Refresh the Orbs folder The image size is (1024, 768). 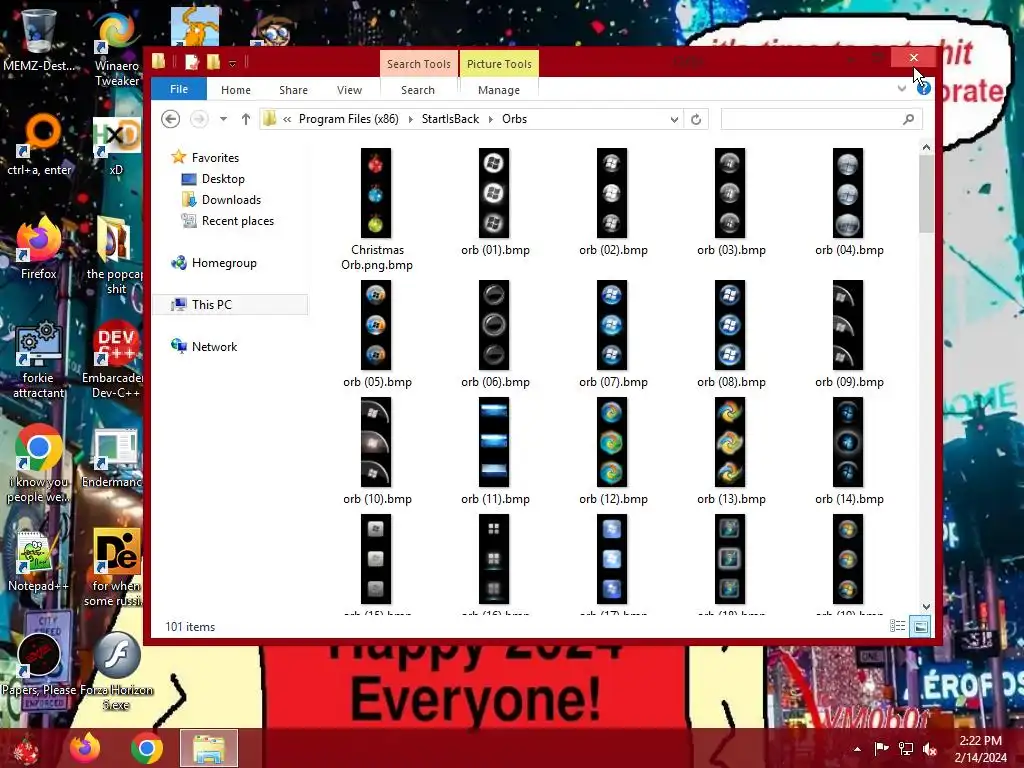(x=696, y=119)
